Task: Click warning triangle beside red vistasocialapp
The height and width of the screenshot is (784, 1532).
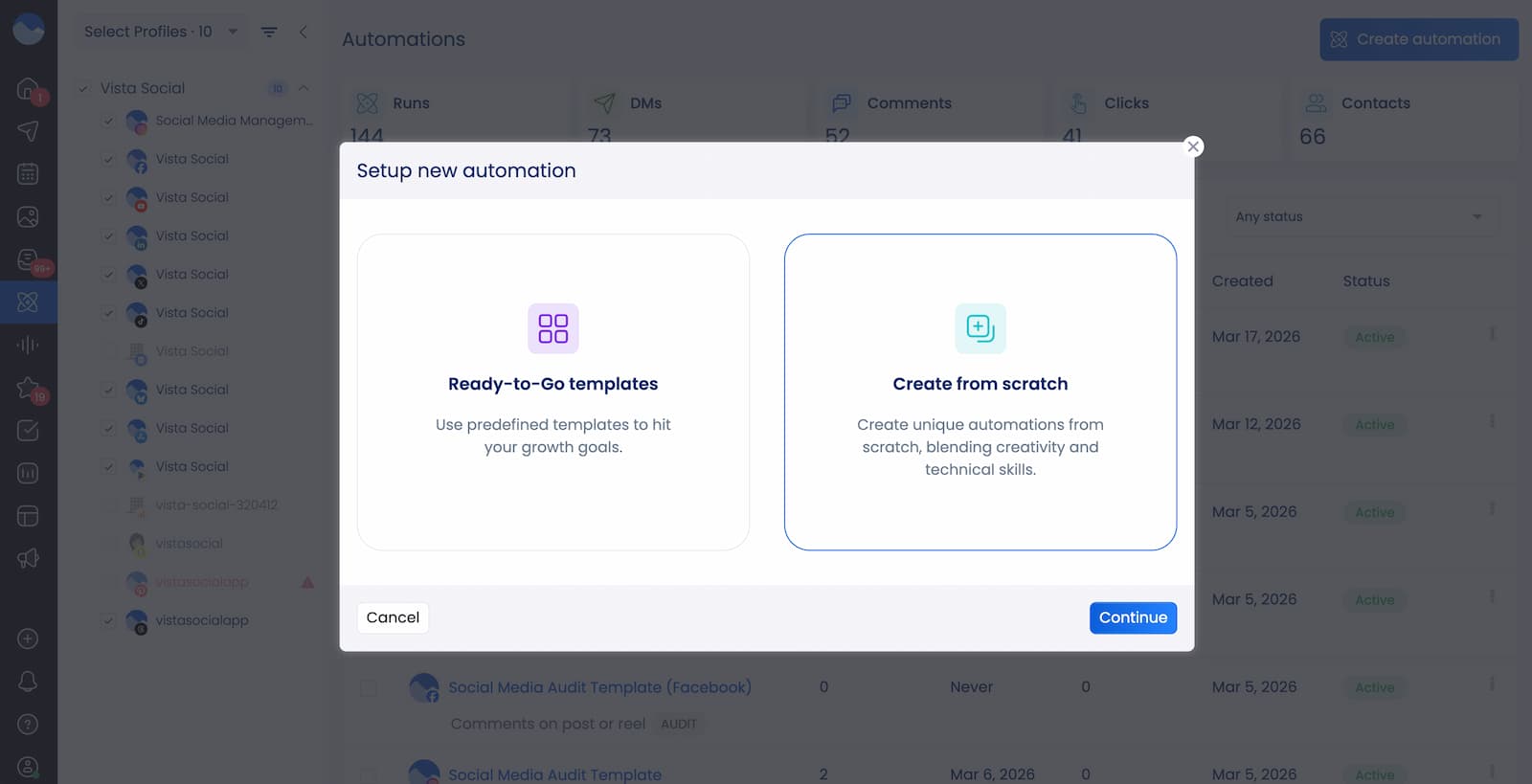Action: 307,582
